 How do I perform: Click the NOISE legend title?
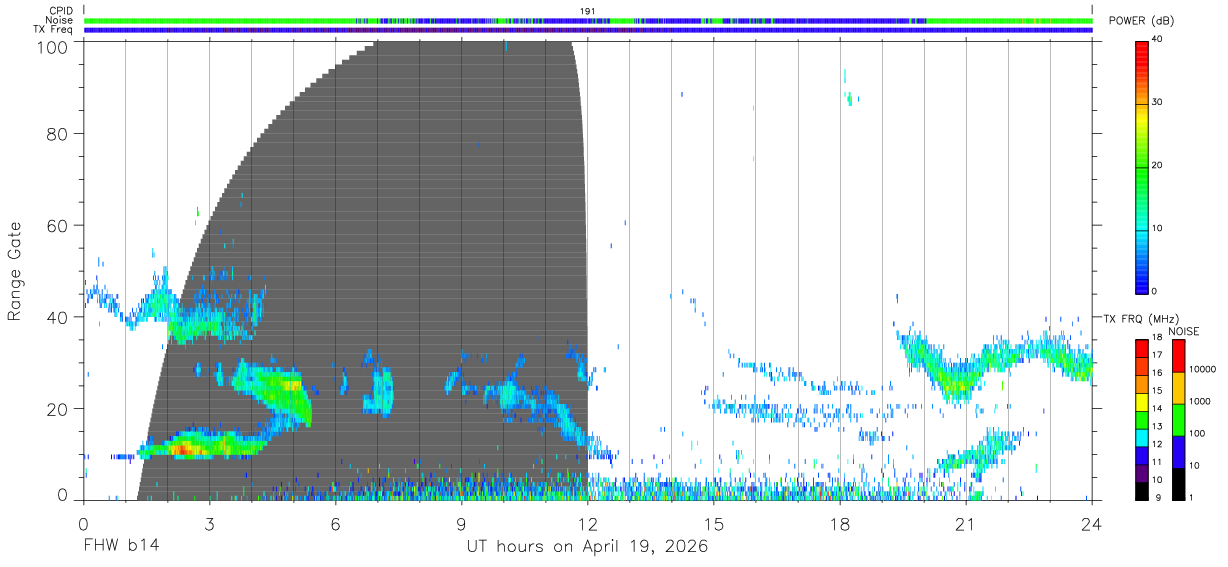point(1184,331)
